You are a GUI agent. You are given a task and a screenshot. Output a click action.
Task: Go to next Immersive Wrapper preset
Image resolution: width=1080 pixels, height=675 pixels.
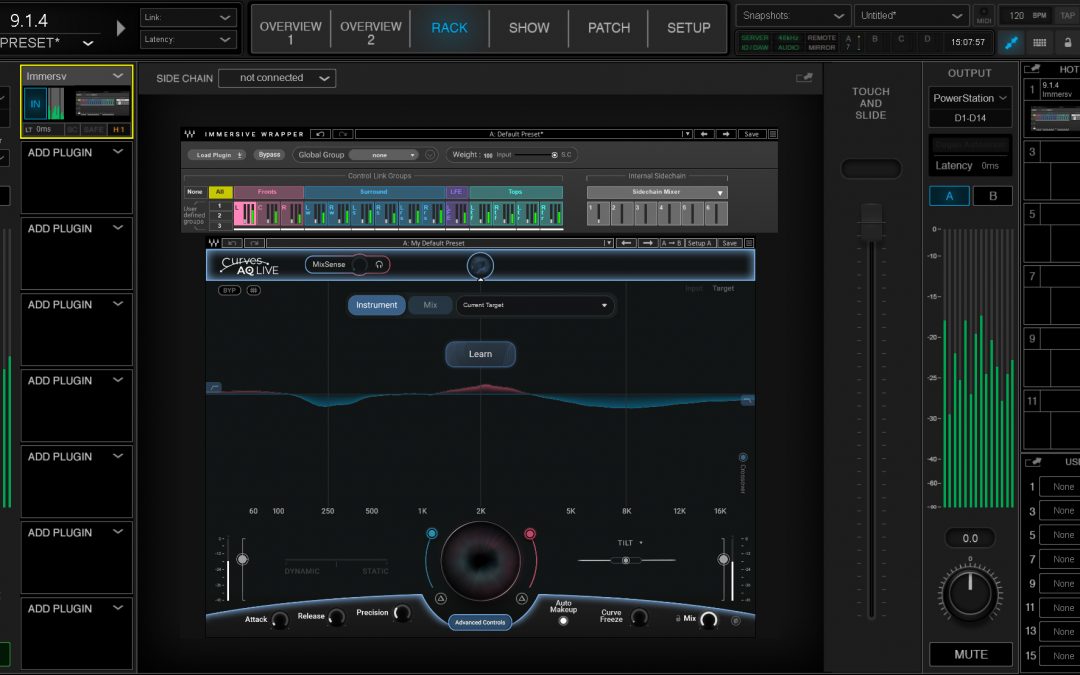click(x=726, y=134)
